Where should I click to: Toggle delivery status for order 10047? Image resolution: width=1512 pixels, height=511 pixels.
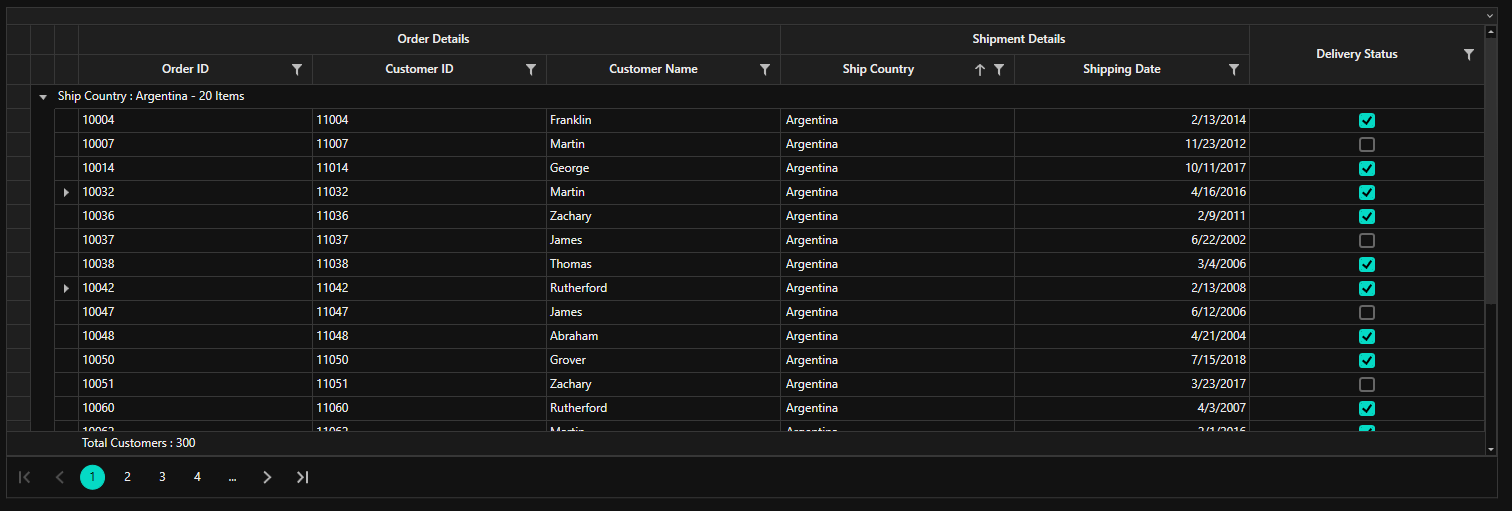point(1367,312)
